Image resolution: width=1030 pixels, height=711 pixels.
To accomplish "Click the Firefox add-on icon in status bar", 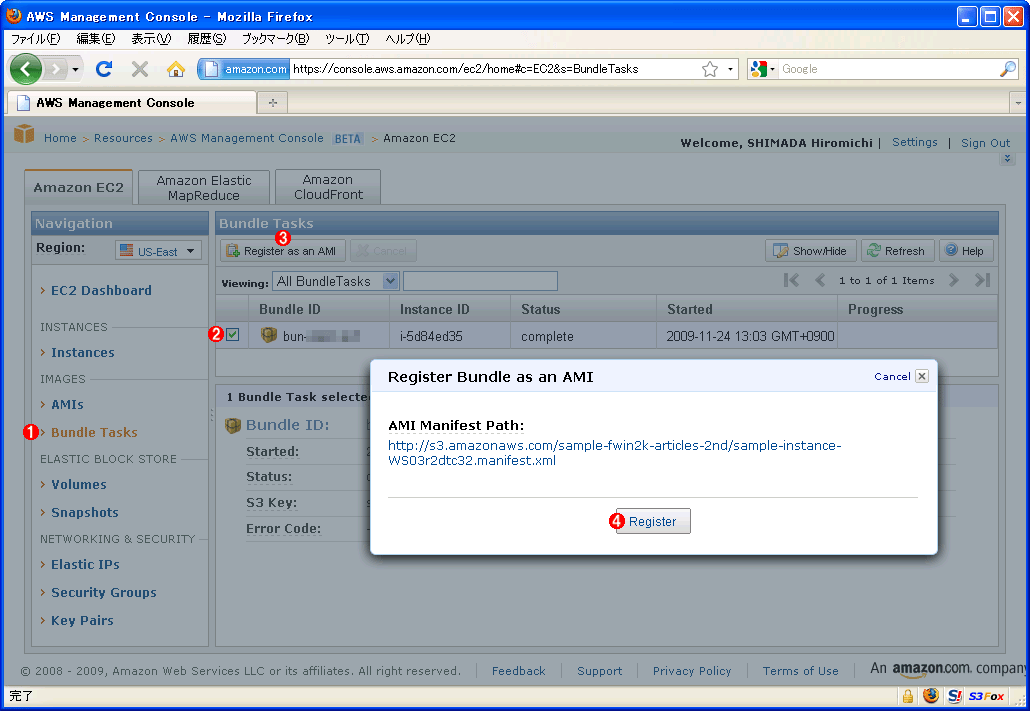I will [930, 696].
